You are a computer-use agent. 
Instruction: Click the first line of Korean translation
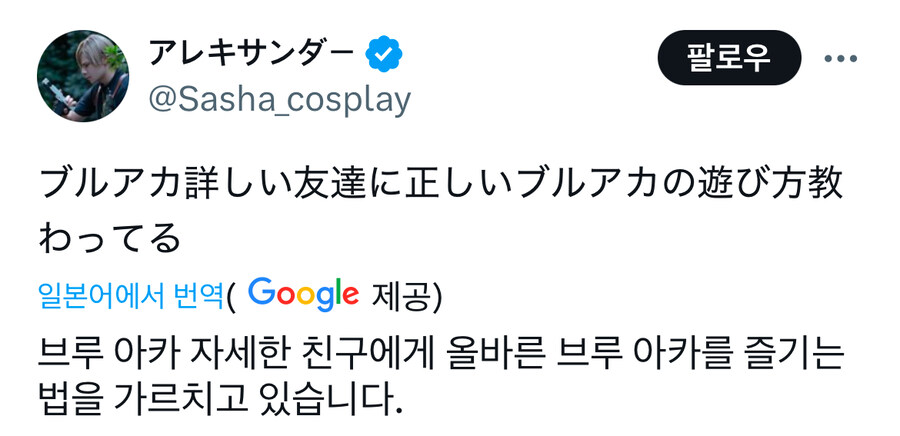point(441,352)
